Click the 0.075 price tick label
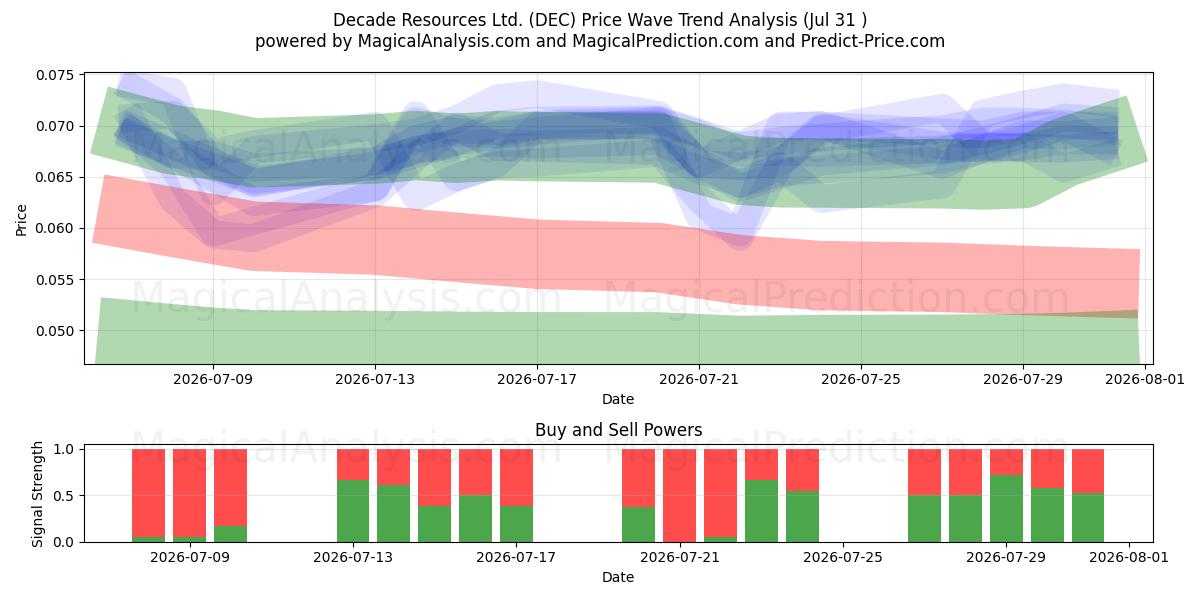 pyautogui.click(x=55, y=75)
